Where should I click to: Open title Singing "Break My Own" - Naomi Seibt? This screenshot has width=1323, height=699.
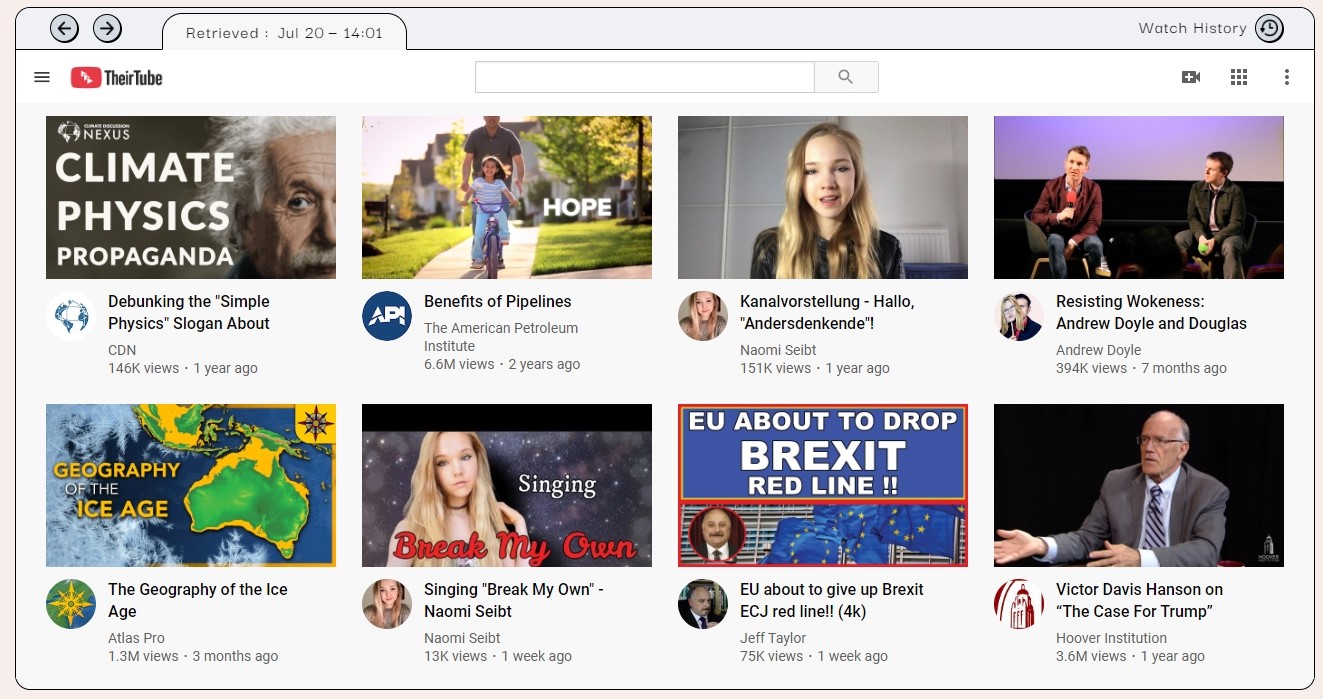point(514,600)
